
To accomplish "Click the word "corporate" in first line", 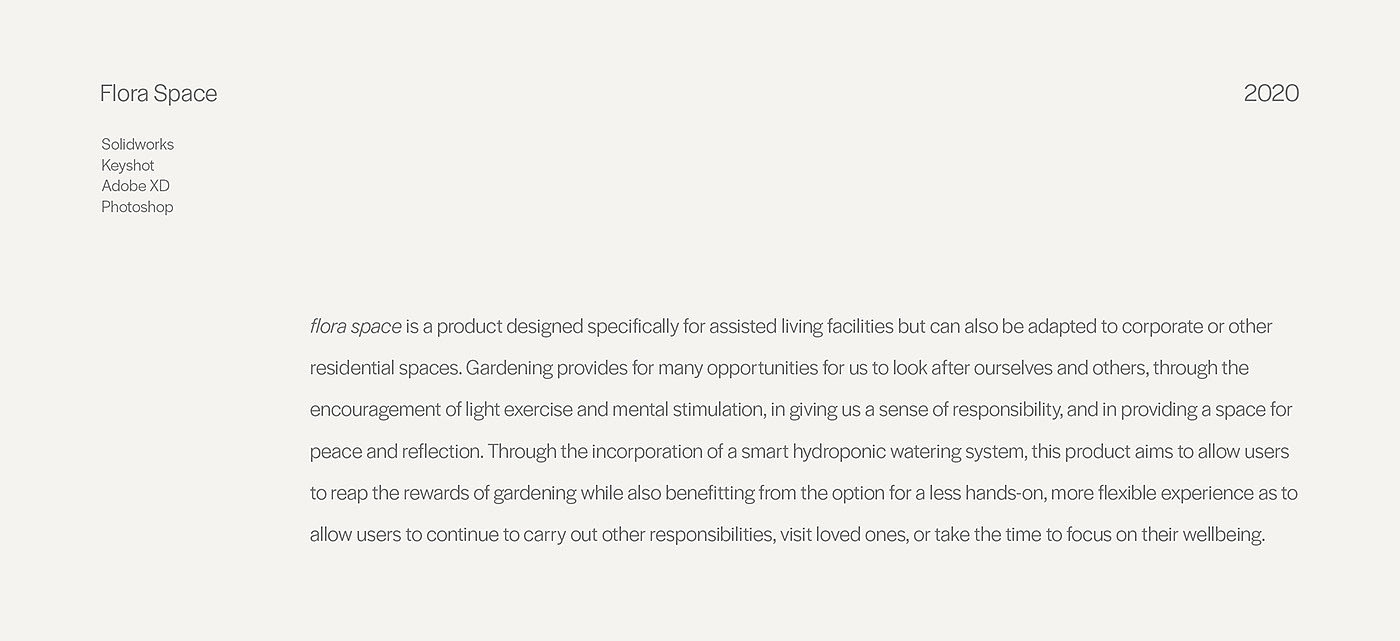I will (1160, 326).
